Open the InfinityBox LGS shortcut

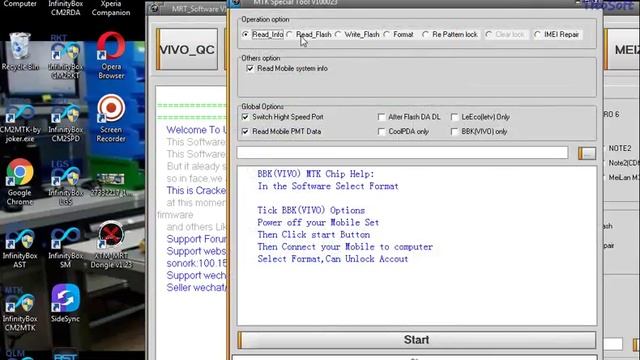65,183
